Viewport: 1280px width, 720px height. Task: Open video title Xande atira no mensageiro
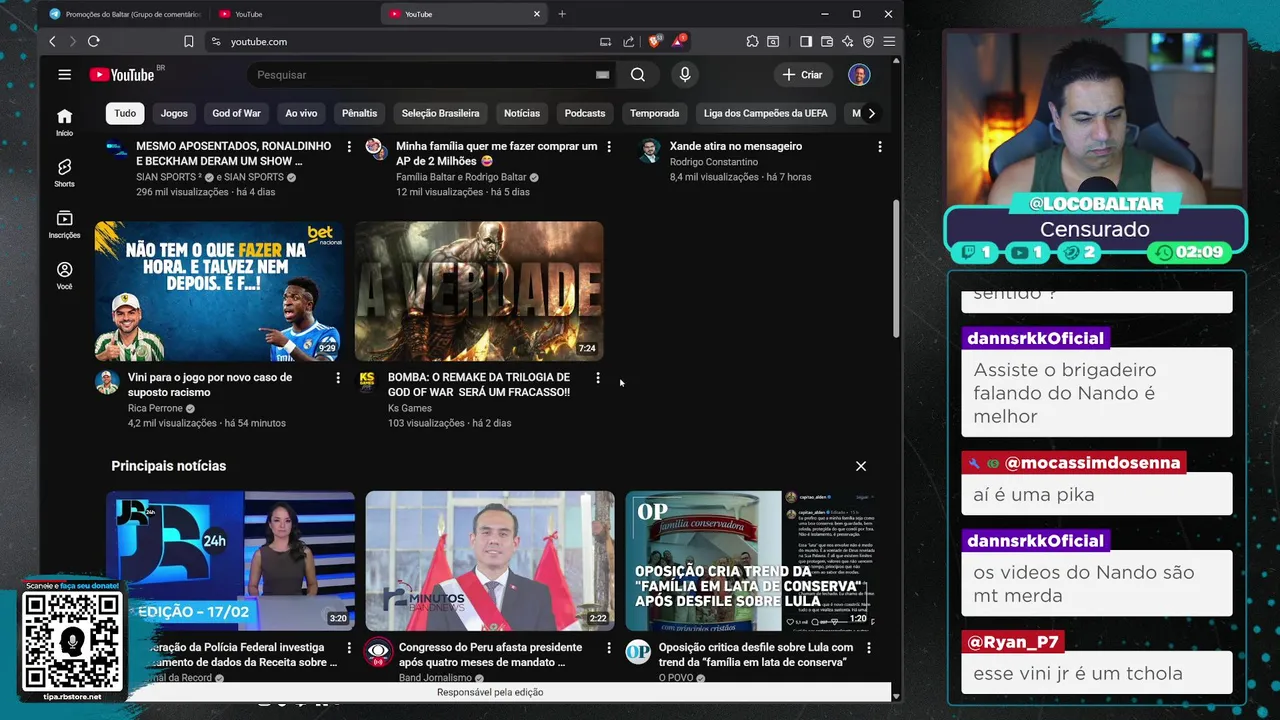(736, 146)
